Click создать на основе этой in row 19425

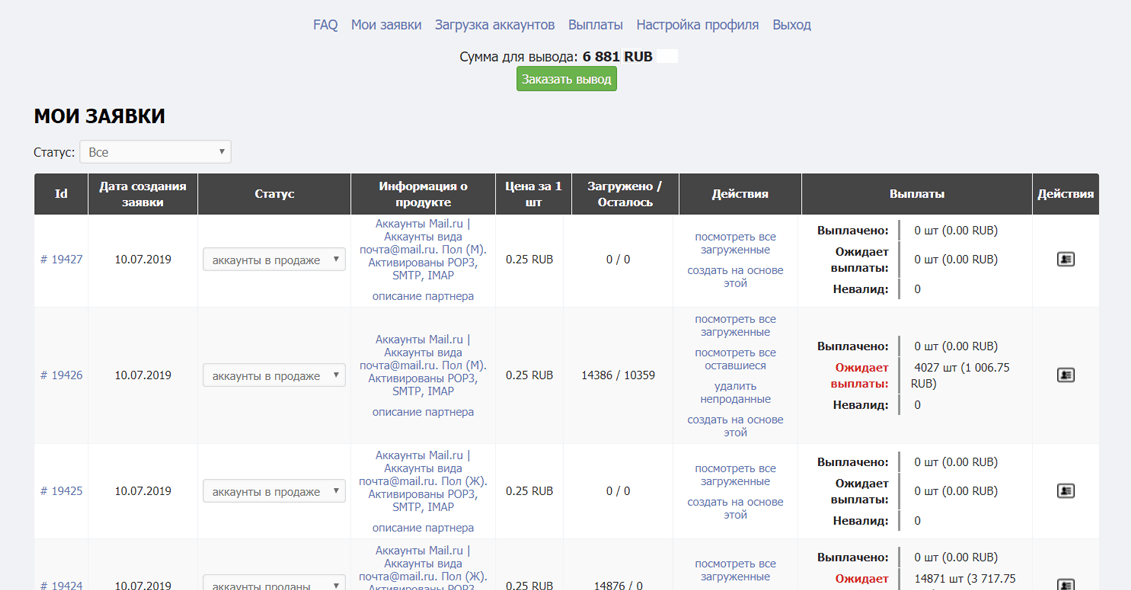(735, 508)
